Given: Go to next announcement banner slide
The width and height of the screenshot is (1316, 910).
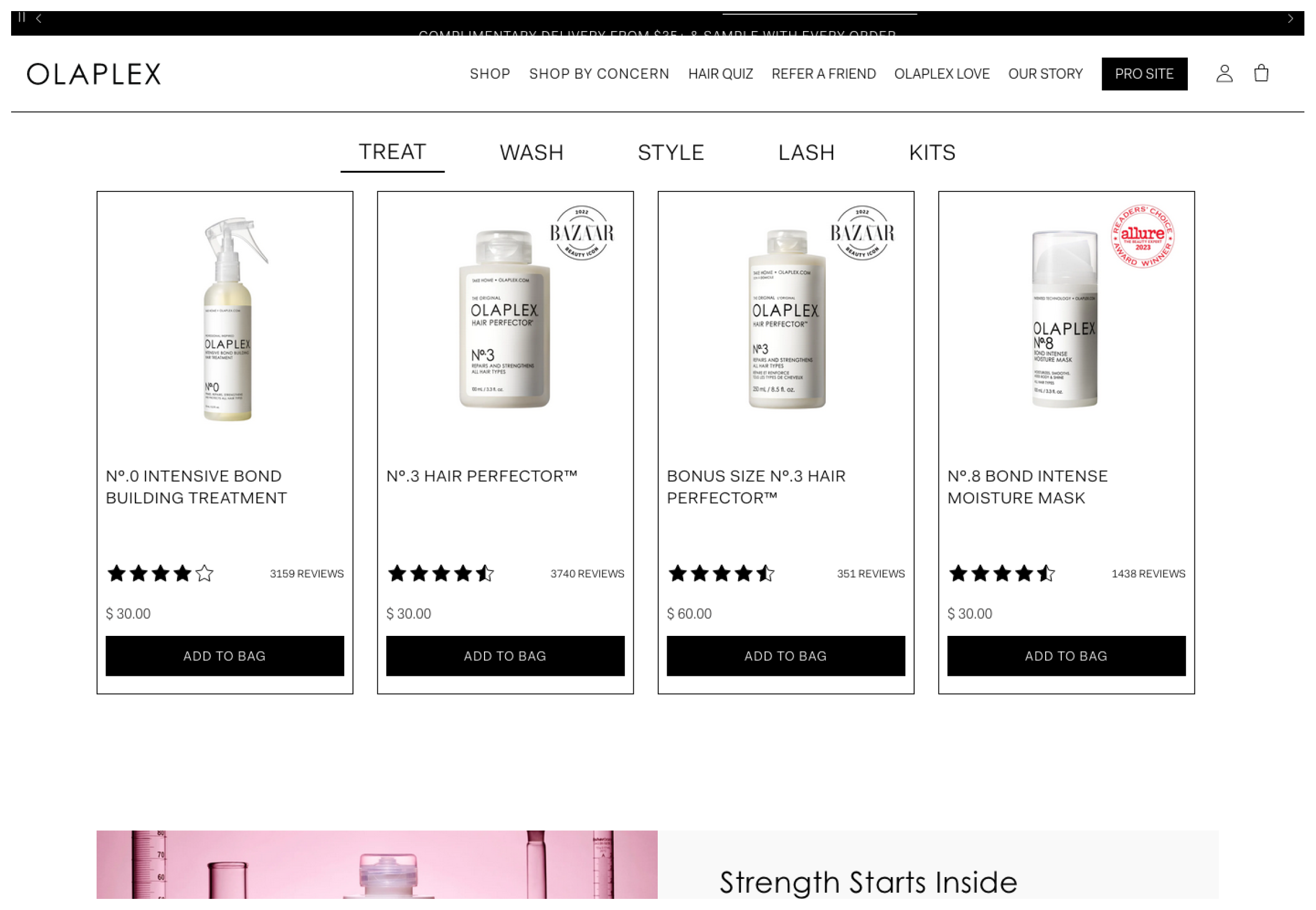Looking at the screenshot, I should coord(1290,19).
